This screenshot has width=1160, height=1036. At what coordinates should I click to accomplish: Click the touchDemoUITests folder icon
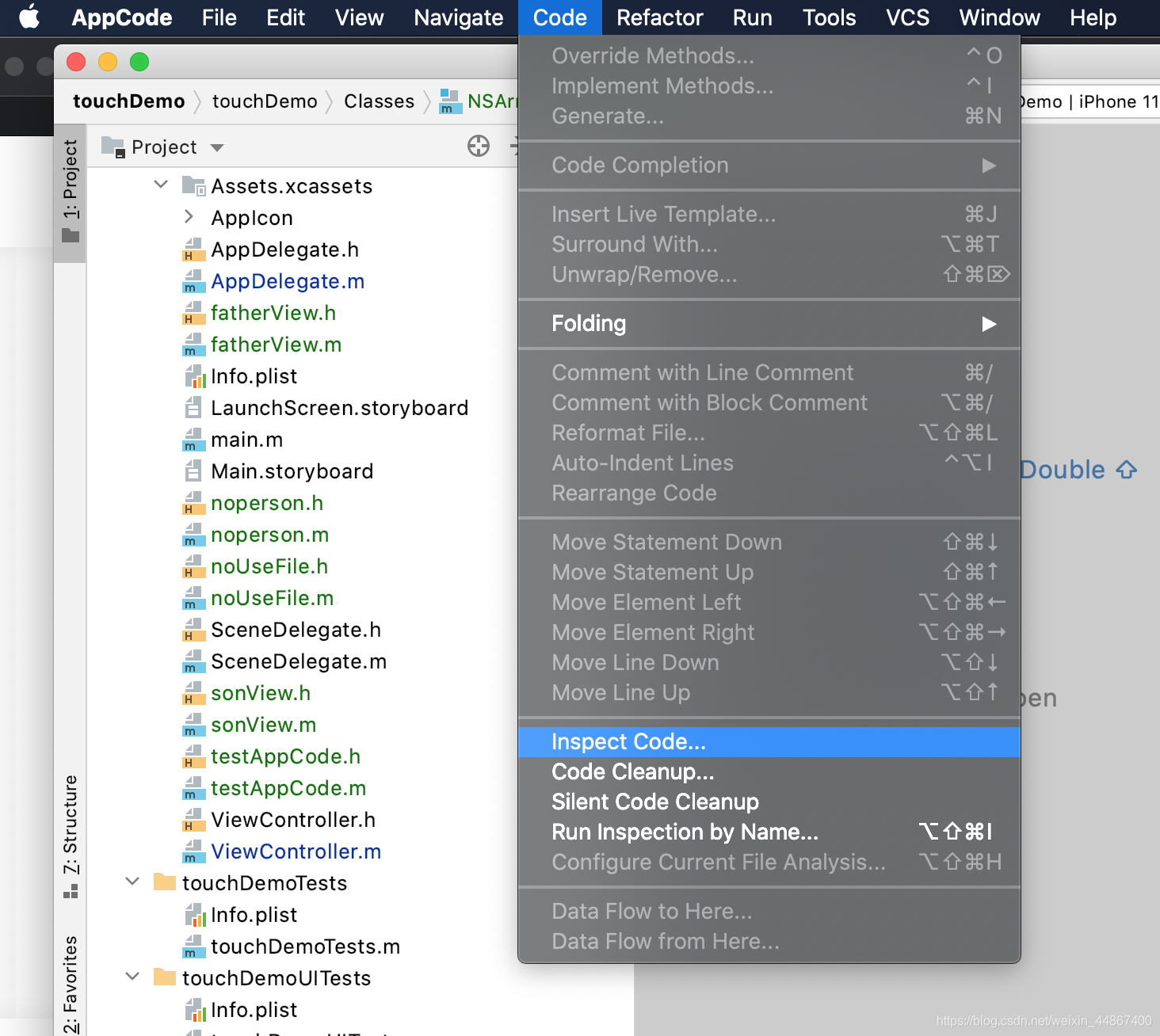click(165, 977)
